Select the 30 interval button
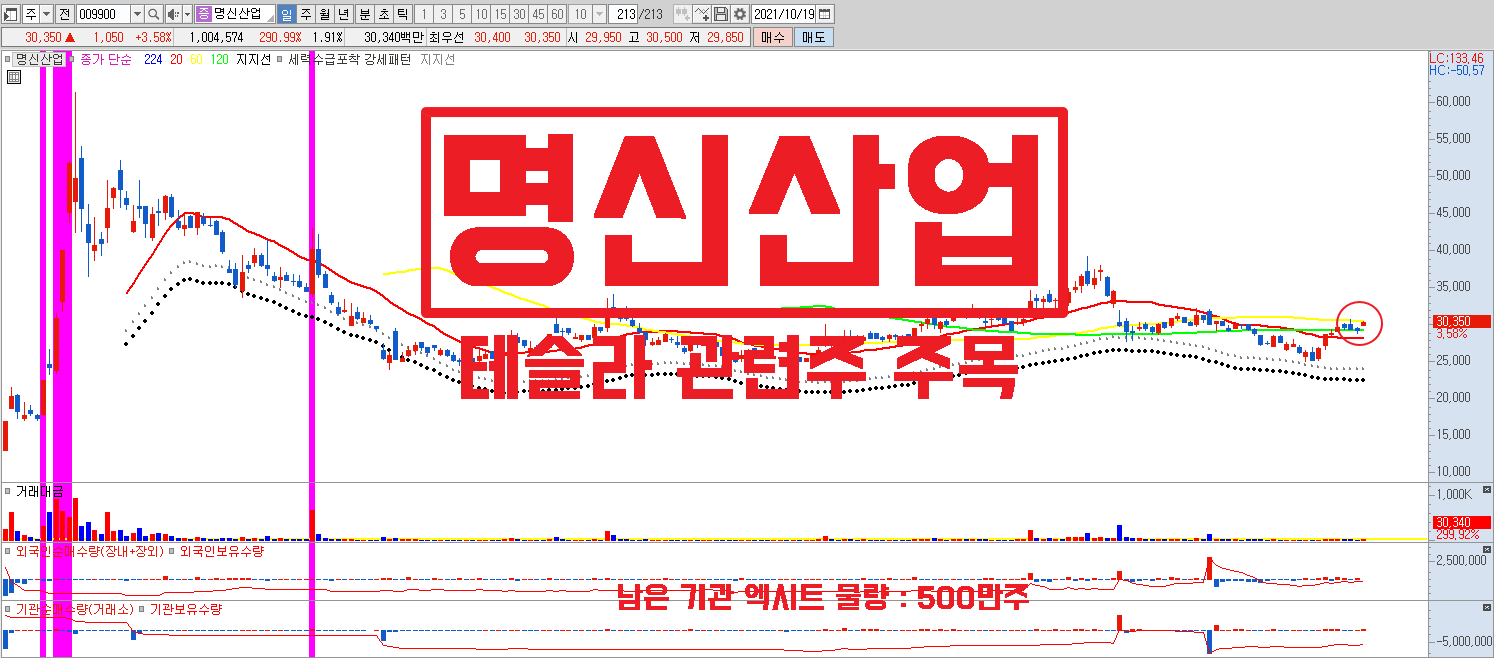 point(519,15)
